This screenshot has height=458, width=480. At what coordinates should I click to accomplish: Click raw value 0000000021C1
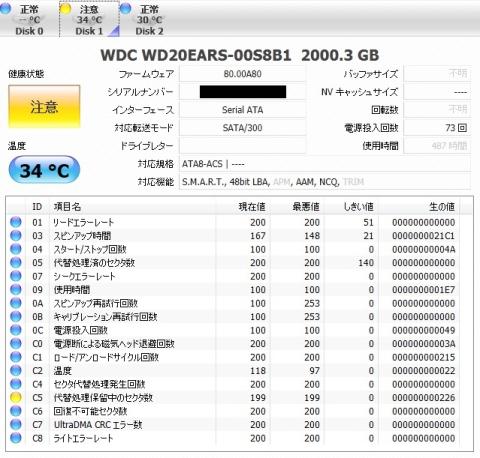click(424, 236)
